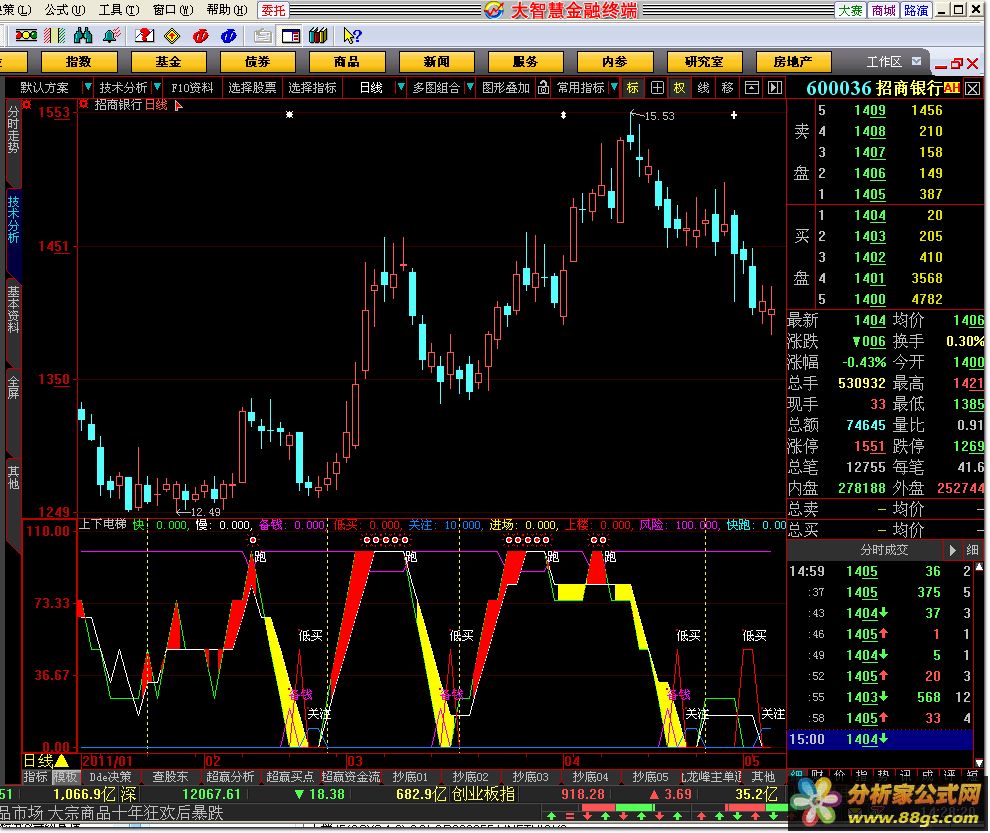
Task: Click the 新闻 yellow button
Action: (x=436, y=62)
